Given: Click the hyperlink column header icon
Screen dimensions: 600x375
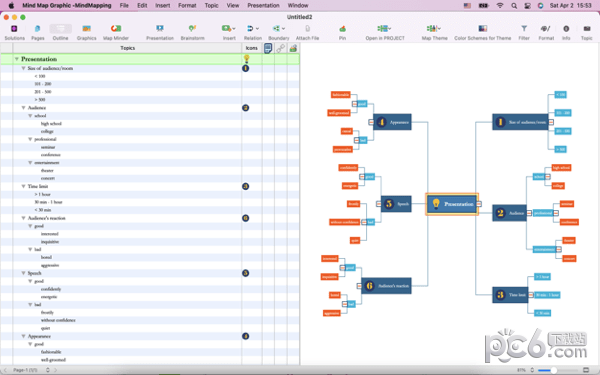Looking at the screenshot, I should tap(280, 48).
